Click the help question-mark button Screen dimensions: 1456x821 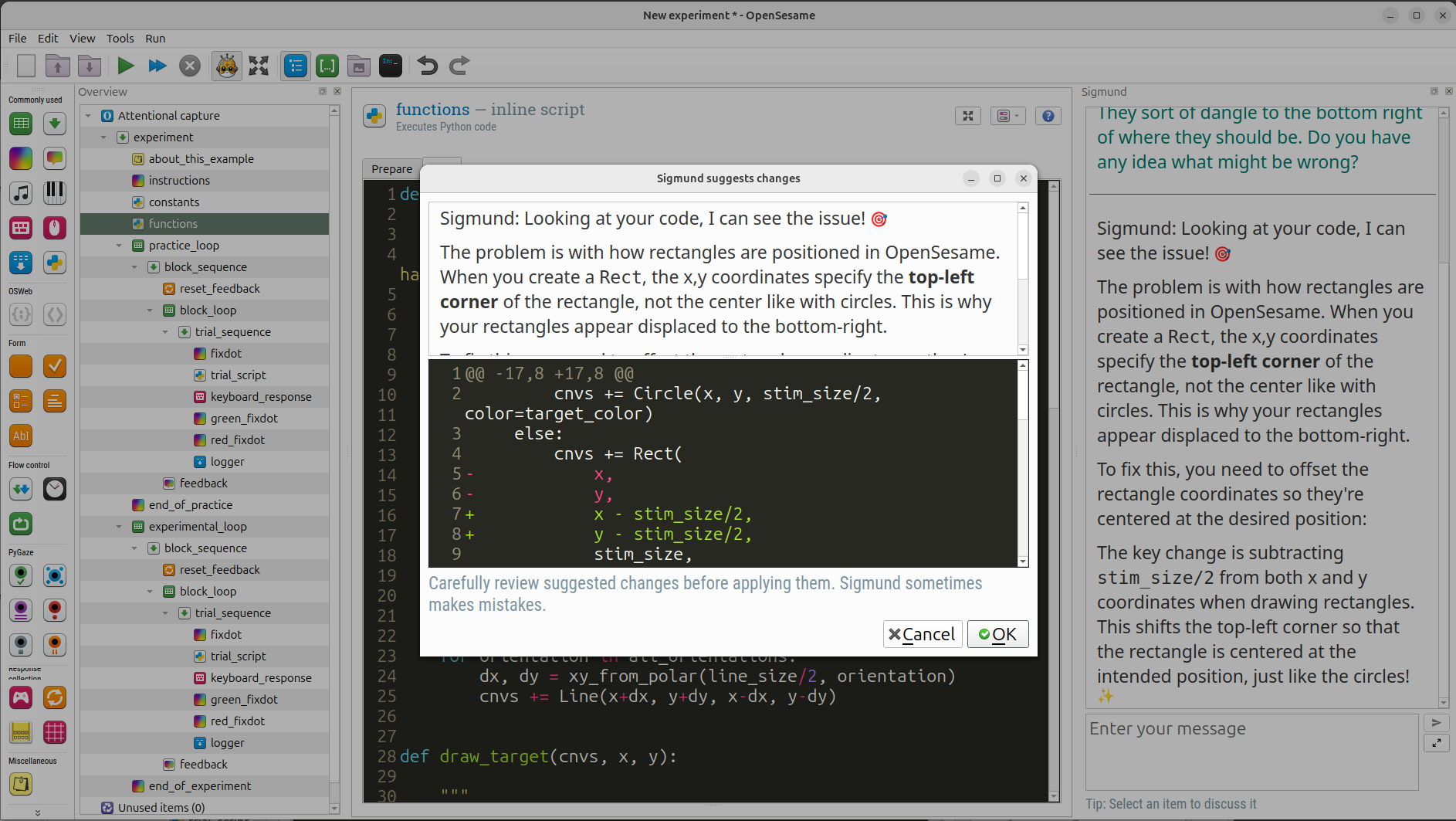click(1048, 116)
